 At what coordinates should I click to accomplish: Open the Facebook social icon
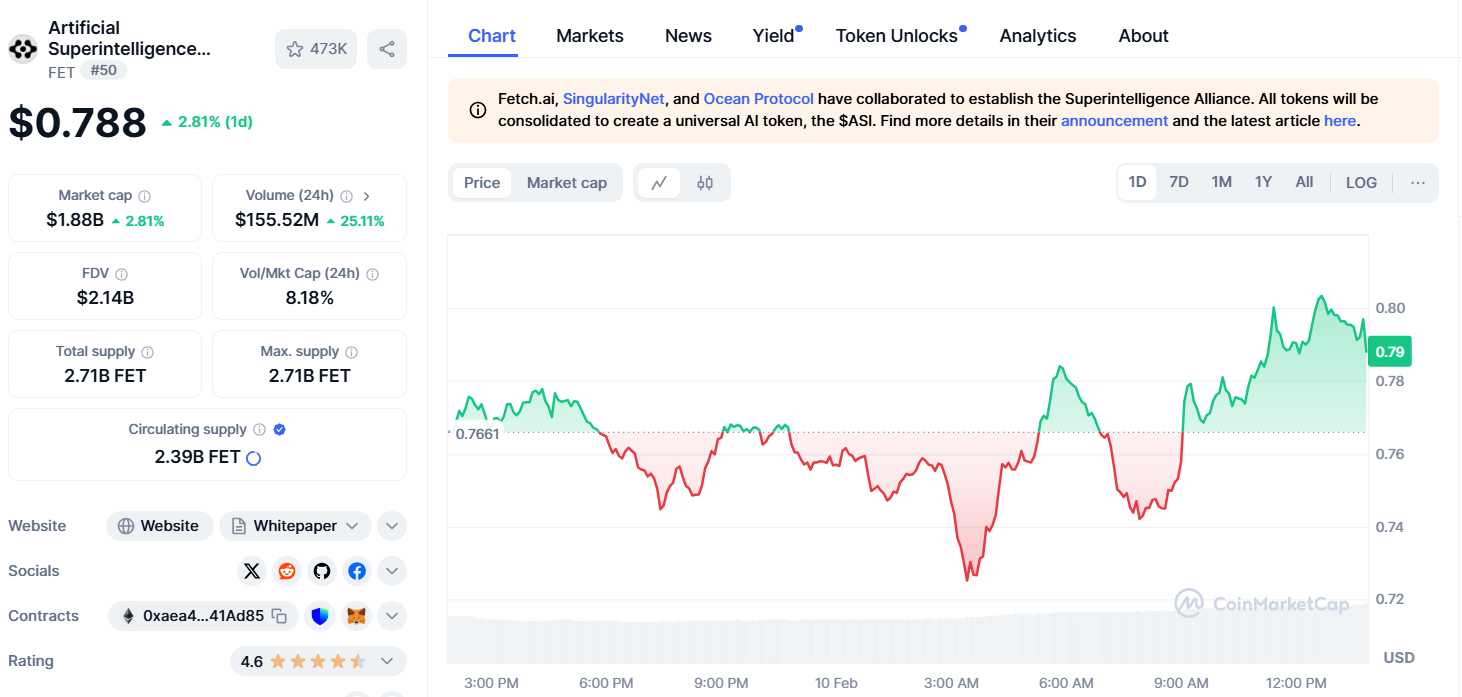click(357, 571)
